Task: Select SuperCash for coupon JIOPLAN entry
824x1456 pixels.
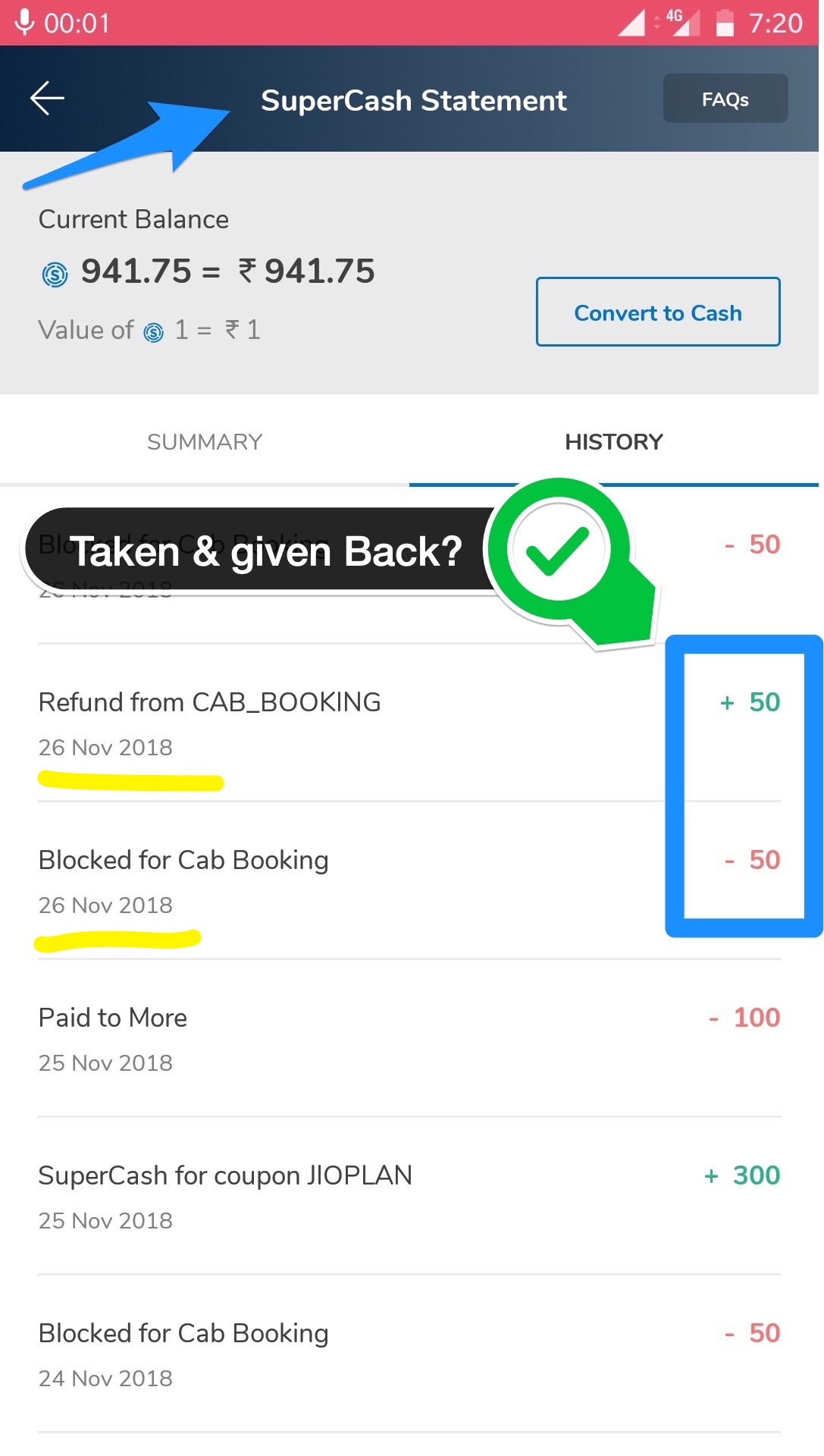Action: click(x=225, y=1176)
